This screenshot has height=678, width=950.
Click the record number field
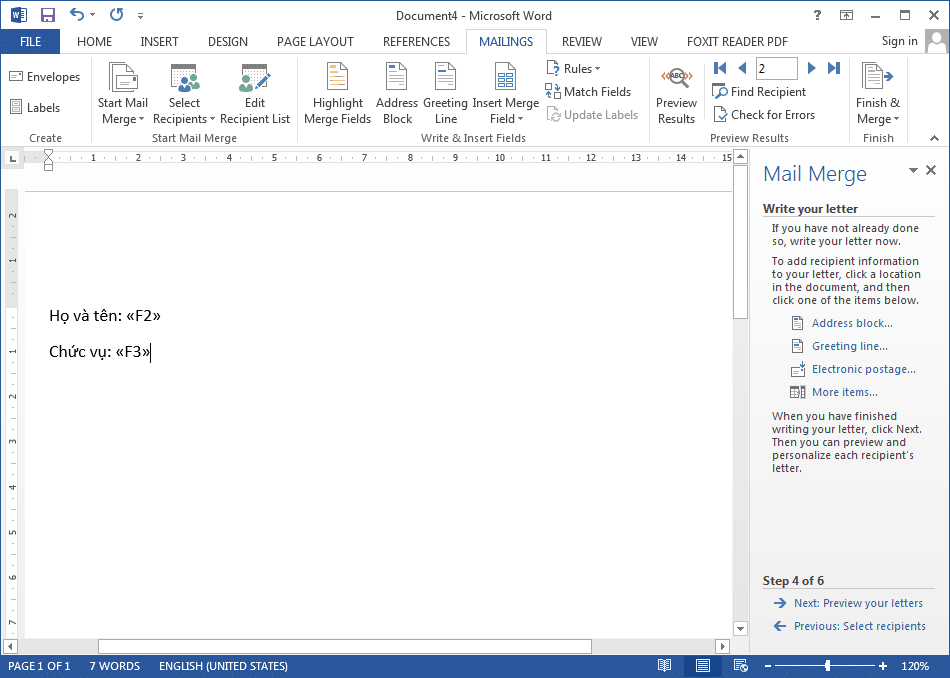pos(776,68)
